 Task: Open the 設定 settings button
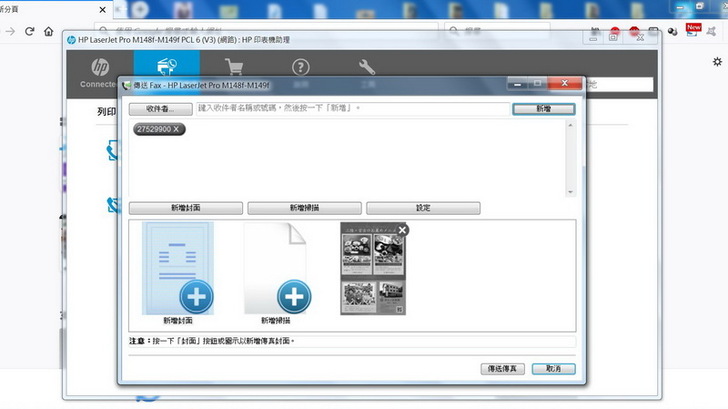[x=423, y=208]
